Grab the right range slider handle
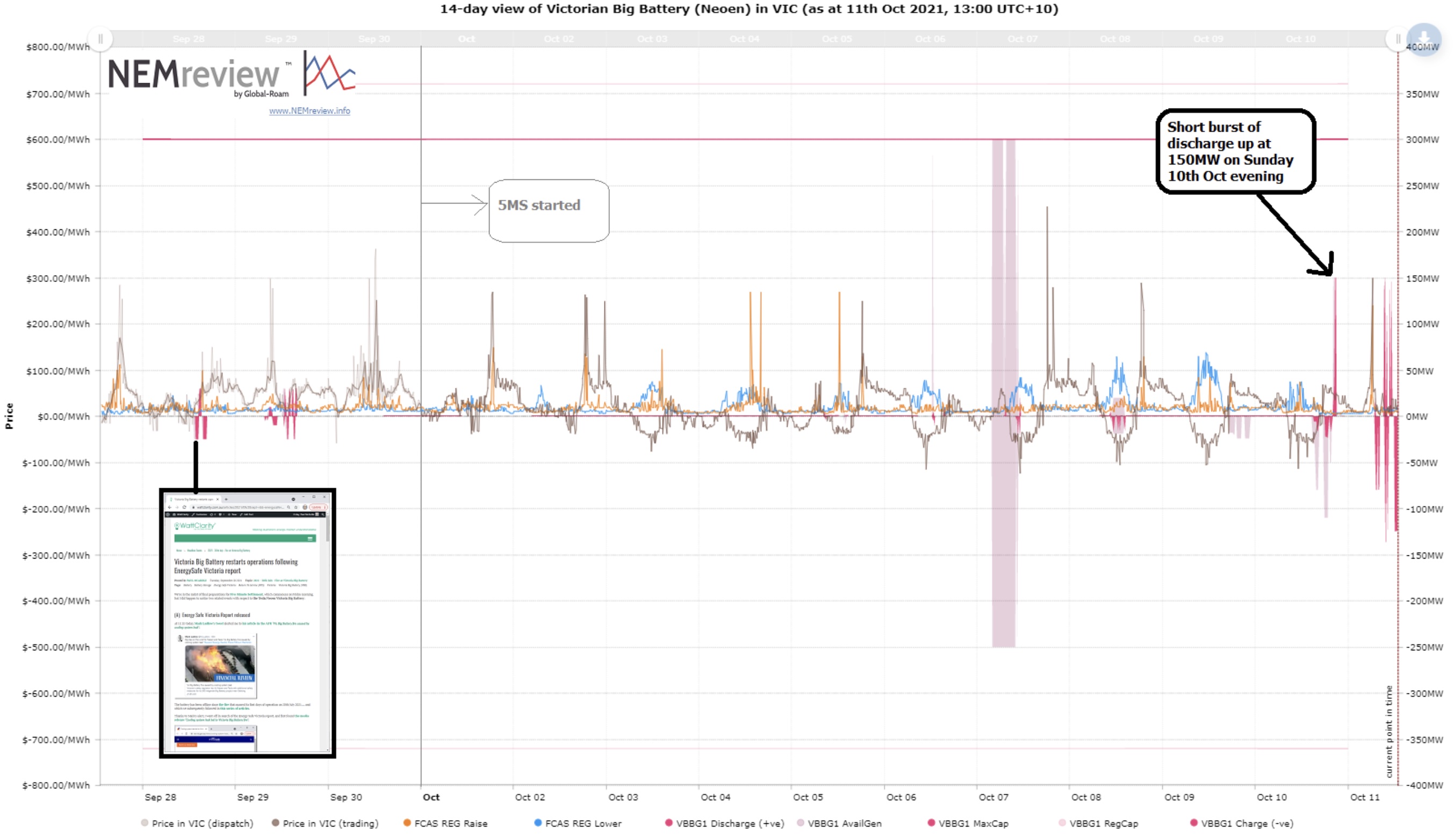 (x=1397, y=39)
